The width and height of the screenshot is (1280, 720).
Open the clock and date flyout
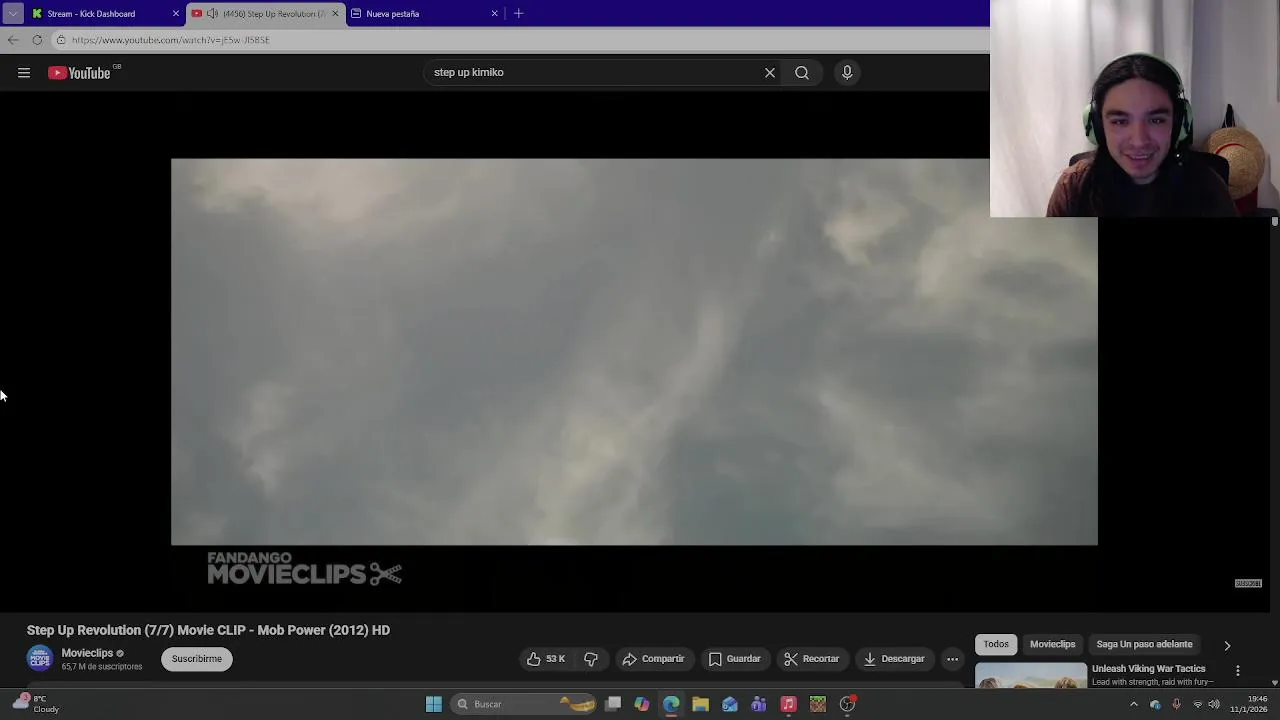[1249, 704]
